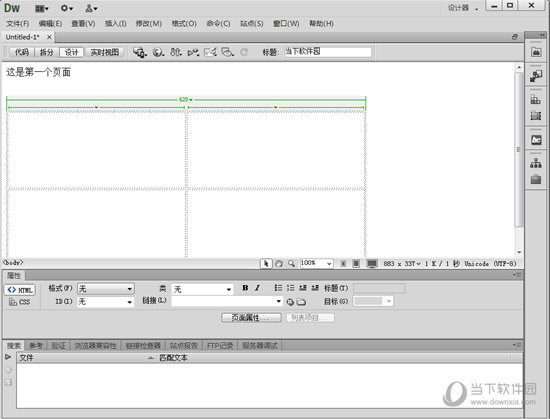Toggle Italic formatting in Properties
This screenshot has height=419, width=550.
257,288
